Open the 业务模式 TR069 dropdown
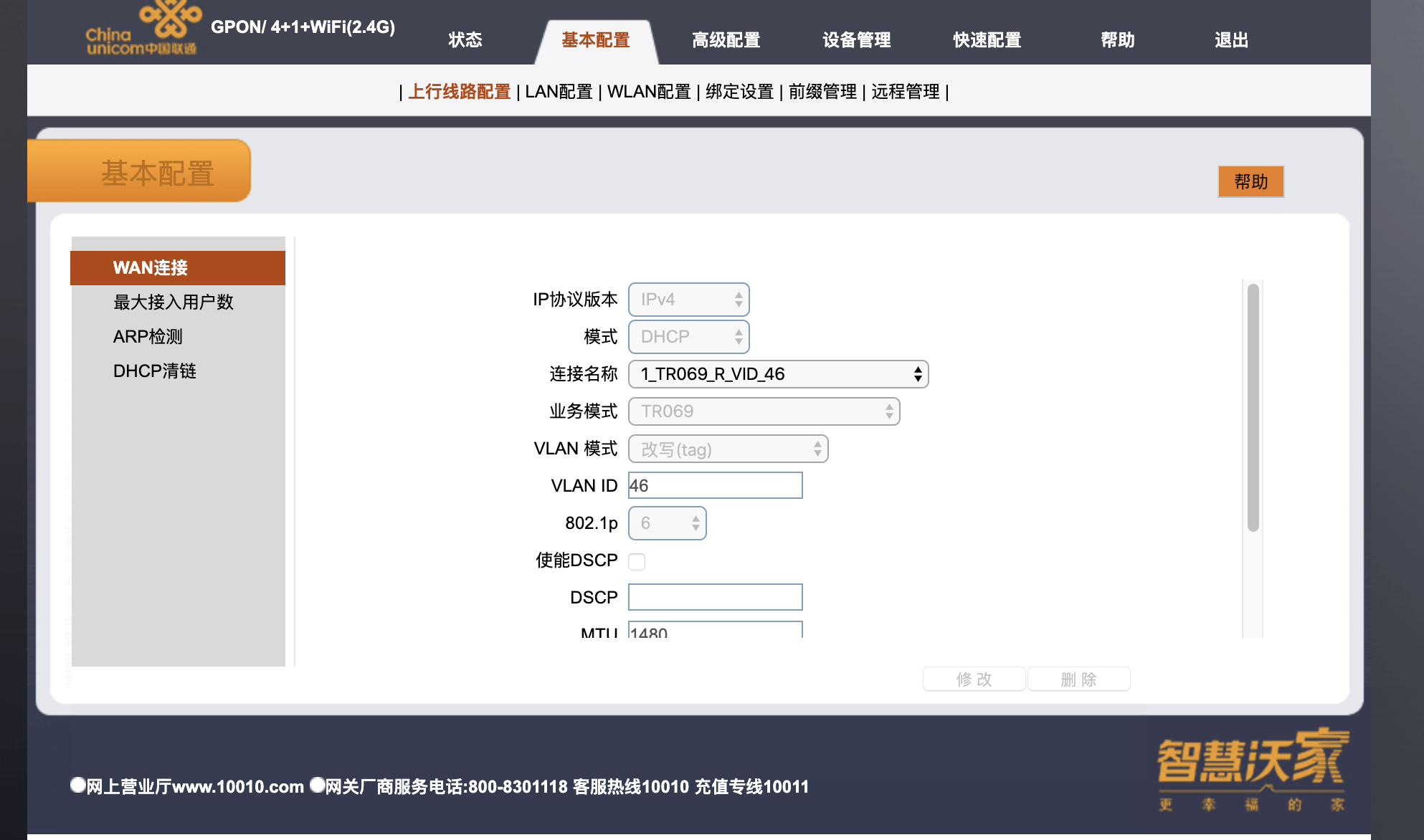The image size is (1424, 840). pos(764,411)
